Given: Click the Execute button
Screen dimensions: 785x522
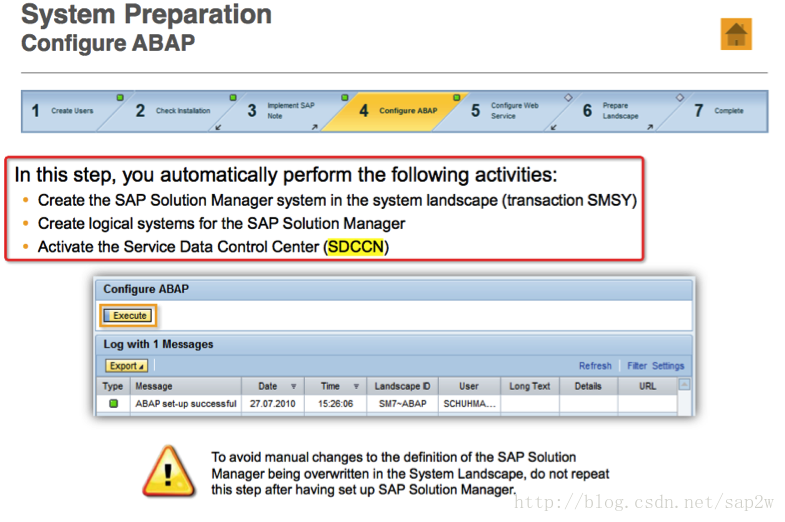Looking at the screenshot, I should [128, 316].
